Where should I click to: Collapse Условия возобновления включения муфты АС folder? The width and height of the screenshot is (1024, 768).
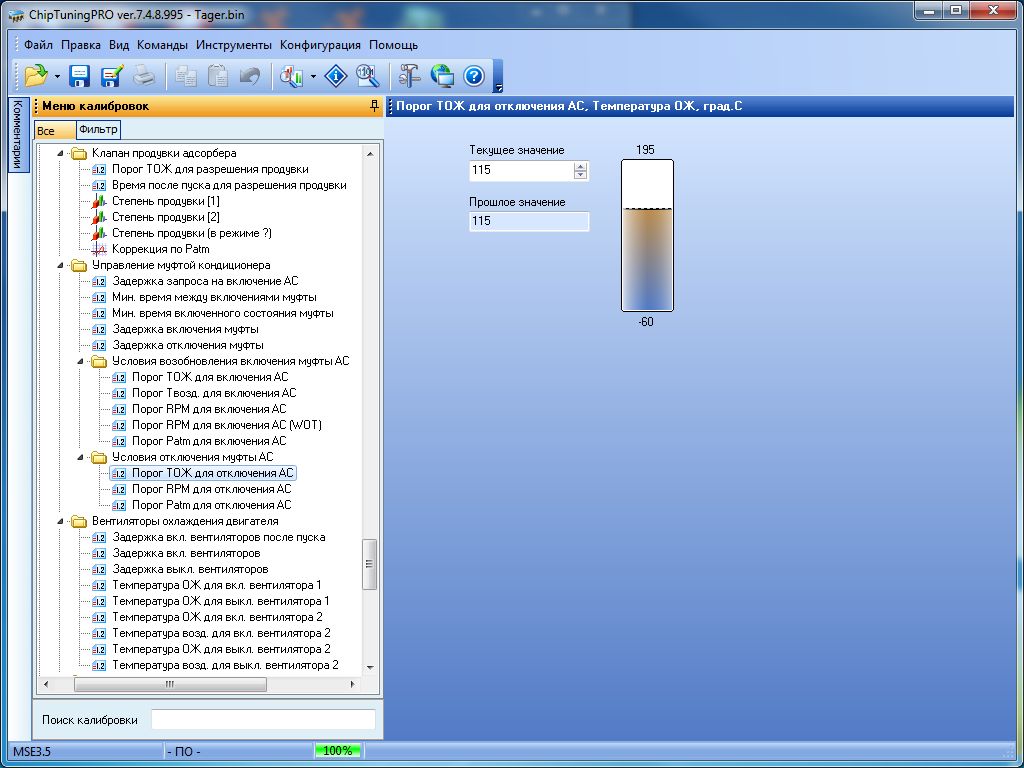(x=80, y=361)
